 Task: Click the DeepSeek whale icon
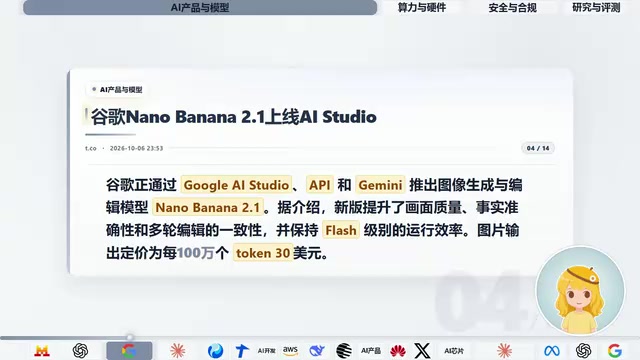tap(317, 351)
